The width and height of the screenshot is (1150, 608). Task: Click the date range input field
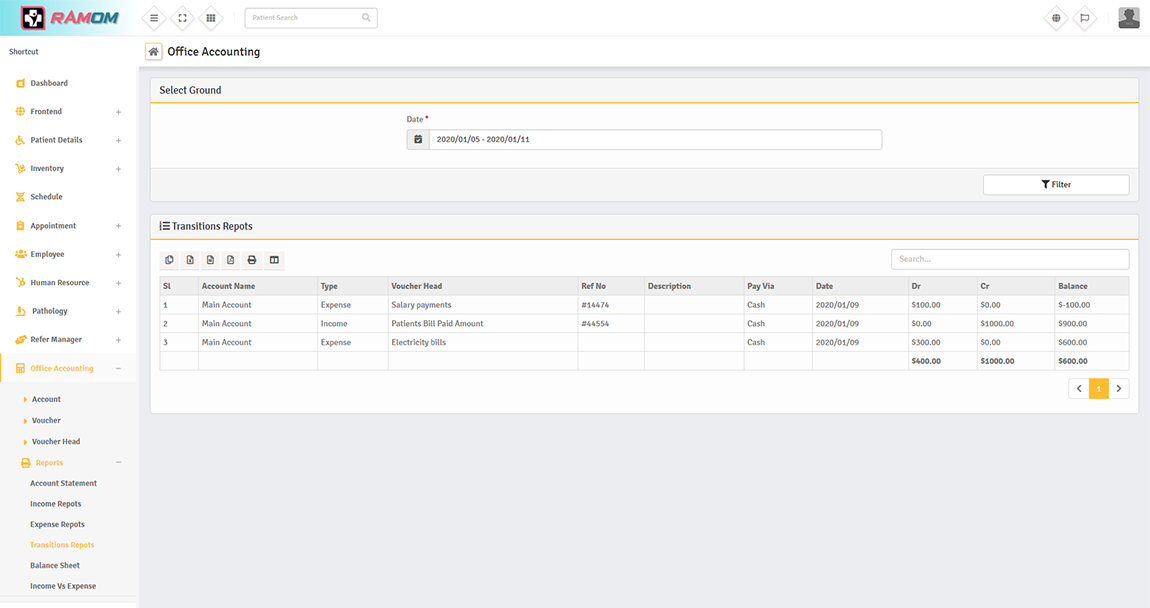pos(655,140)
